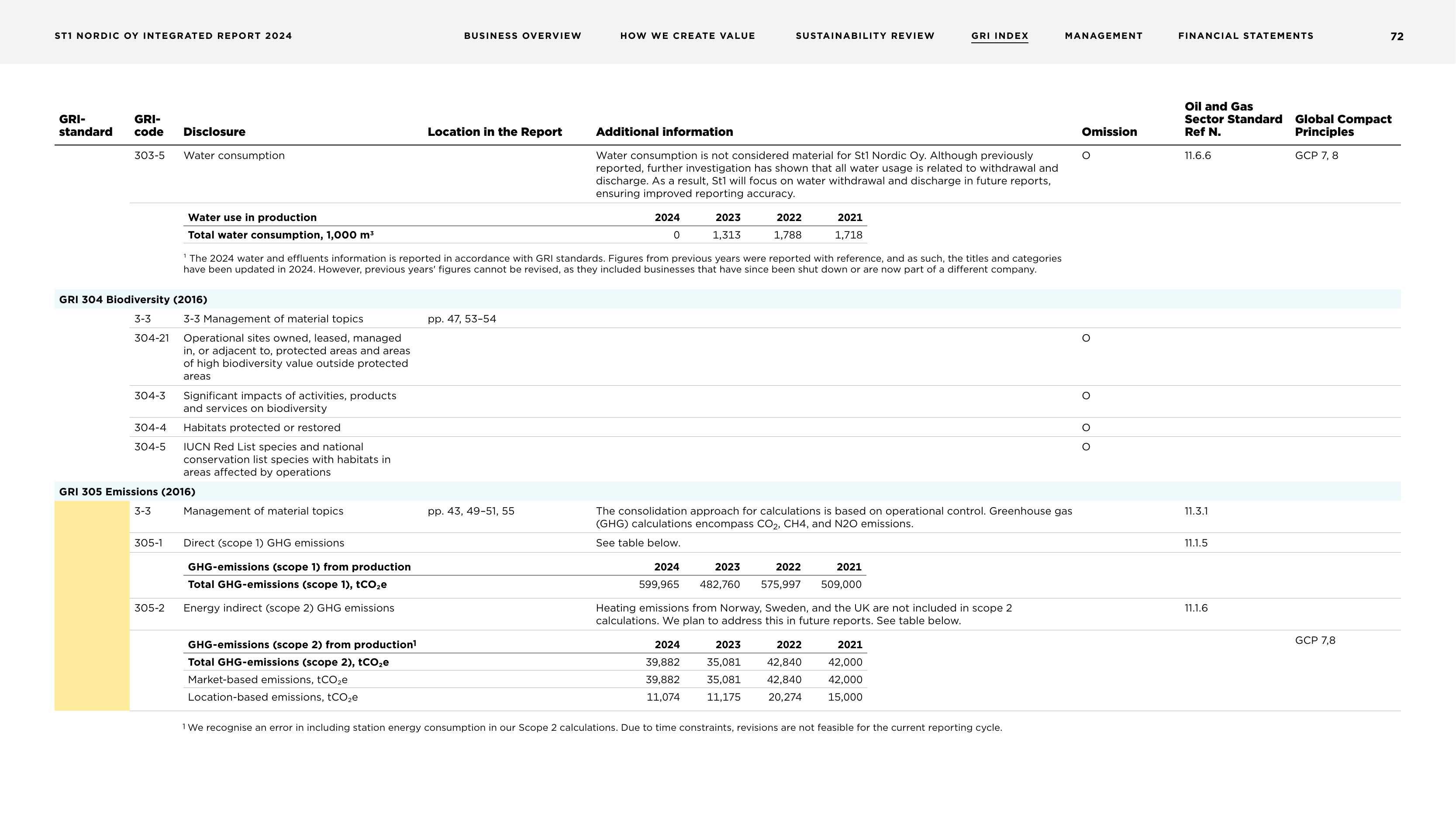Click GRI code 304-21
Screen dimensions: 1456x819
pos(152,338)
